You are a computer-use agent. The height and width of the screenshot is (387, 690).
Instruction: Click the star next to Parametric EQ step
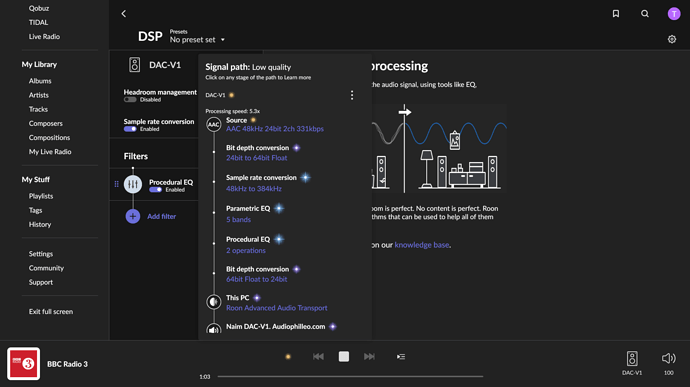click(279, 208)
